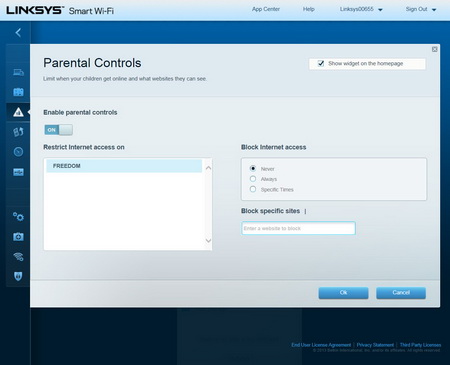Open the Speed Test gauge icon
This screenshot has height=365, width=450.
(18, 152)
